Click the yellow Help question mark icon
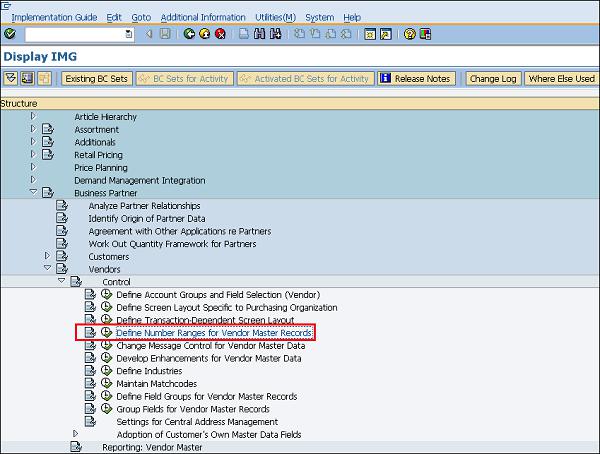 409,34
